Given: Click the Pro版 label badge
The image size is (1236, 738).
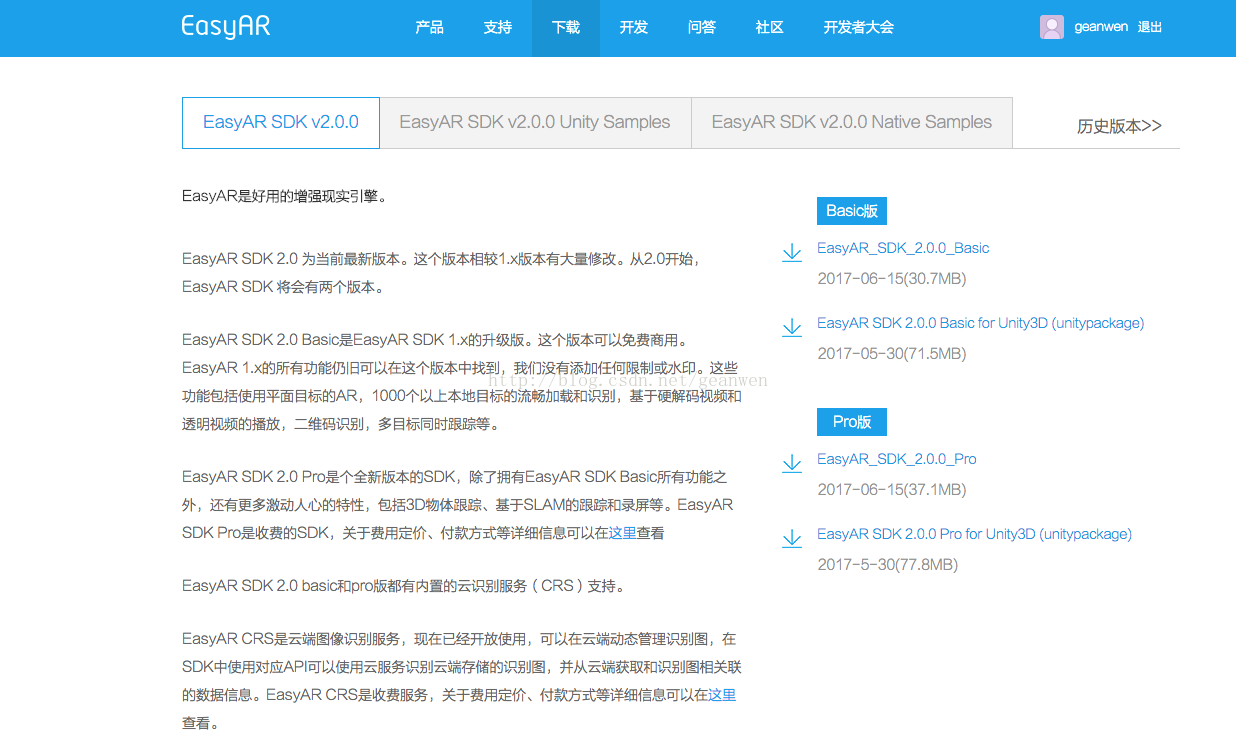Looking at the screenshot, I should click(852, 422).
